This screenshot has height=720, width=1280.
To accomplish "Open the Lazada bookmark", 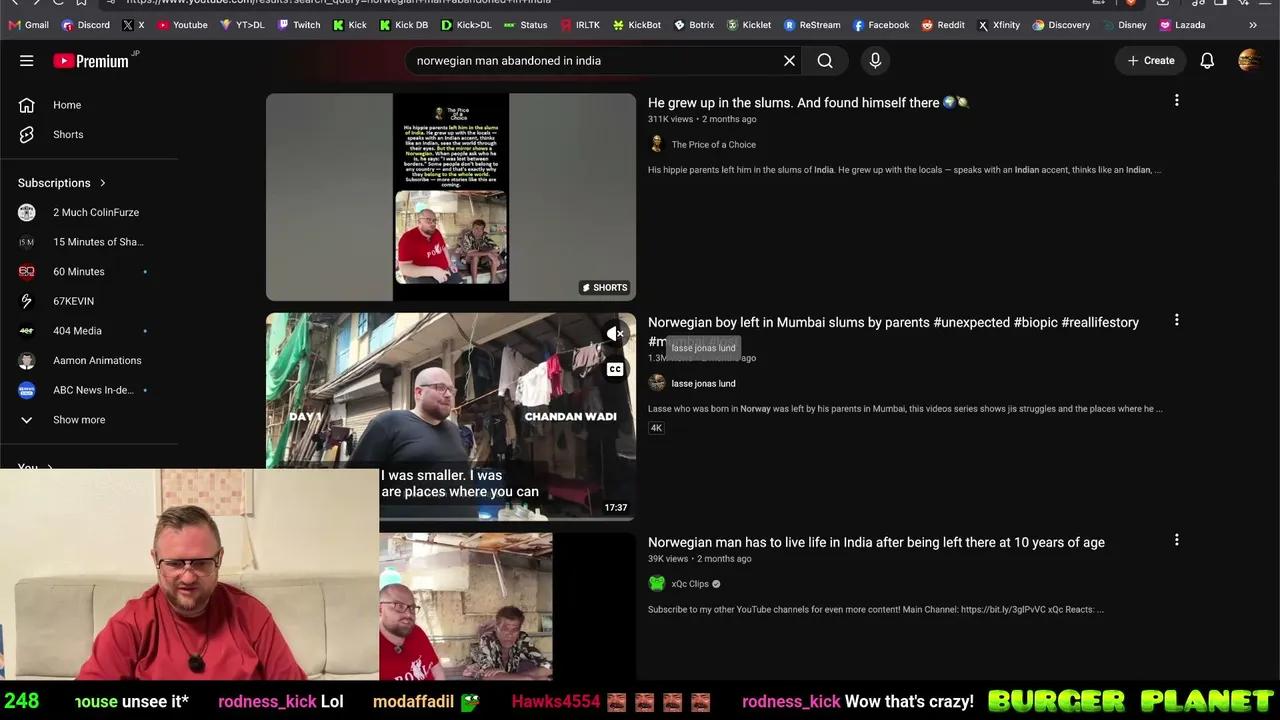I will [x=1182, y=25].
